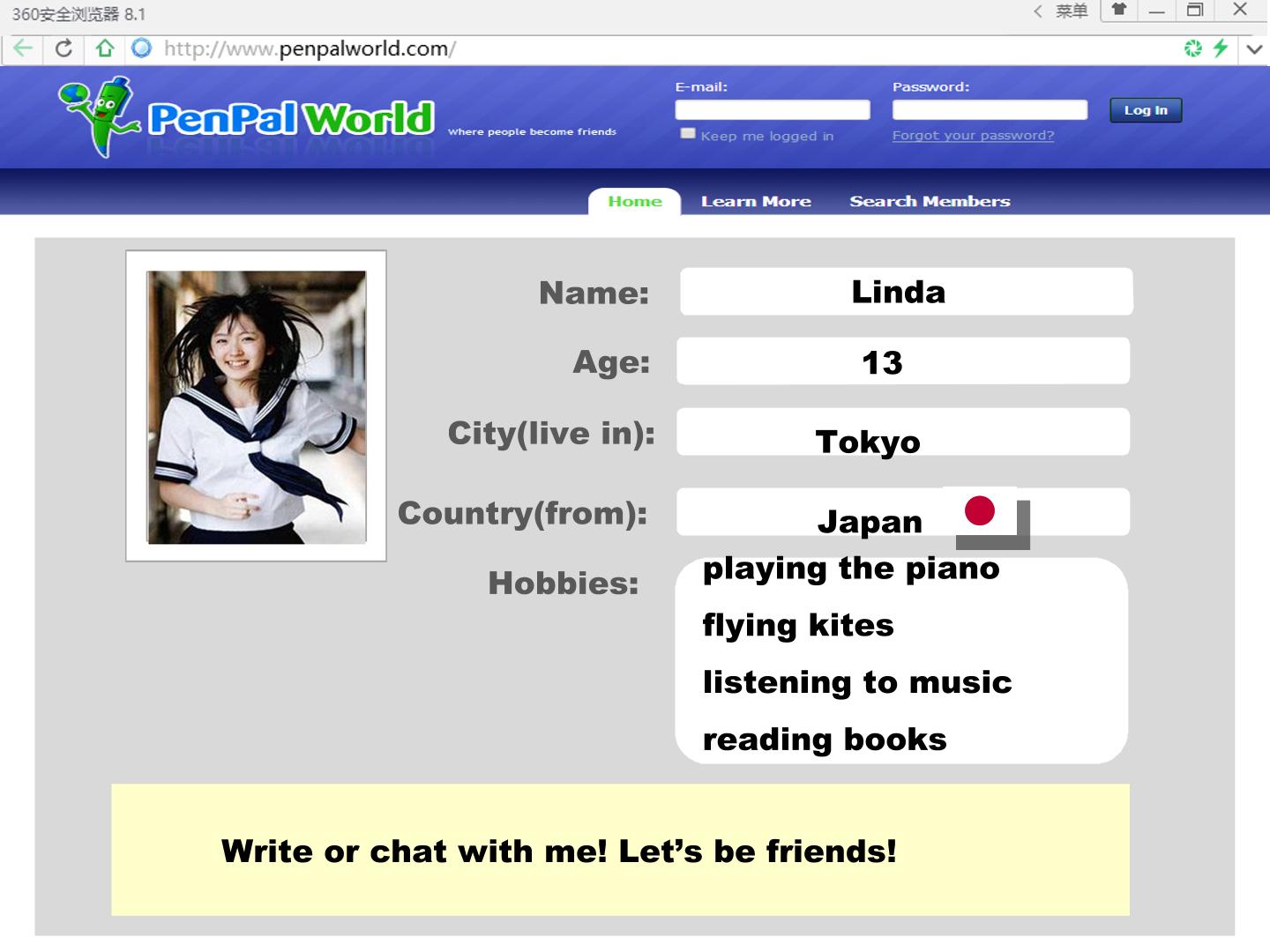Click the PenPal World logo
1270x952 pixels.
(246, 118)
